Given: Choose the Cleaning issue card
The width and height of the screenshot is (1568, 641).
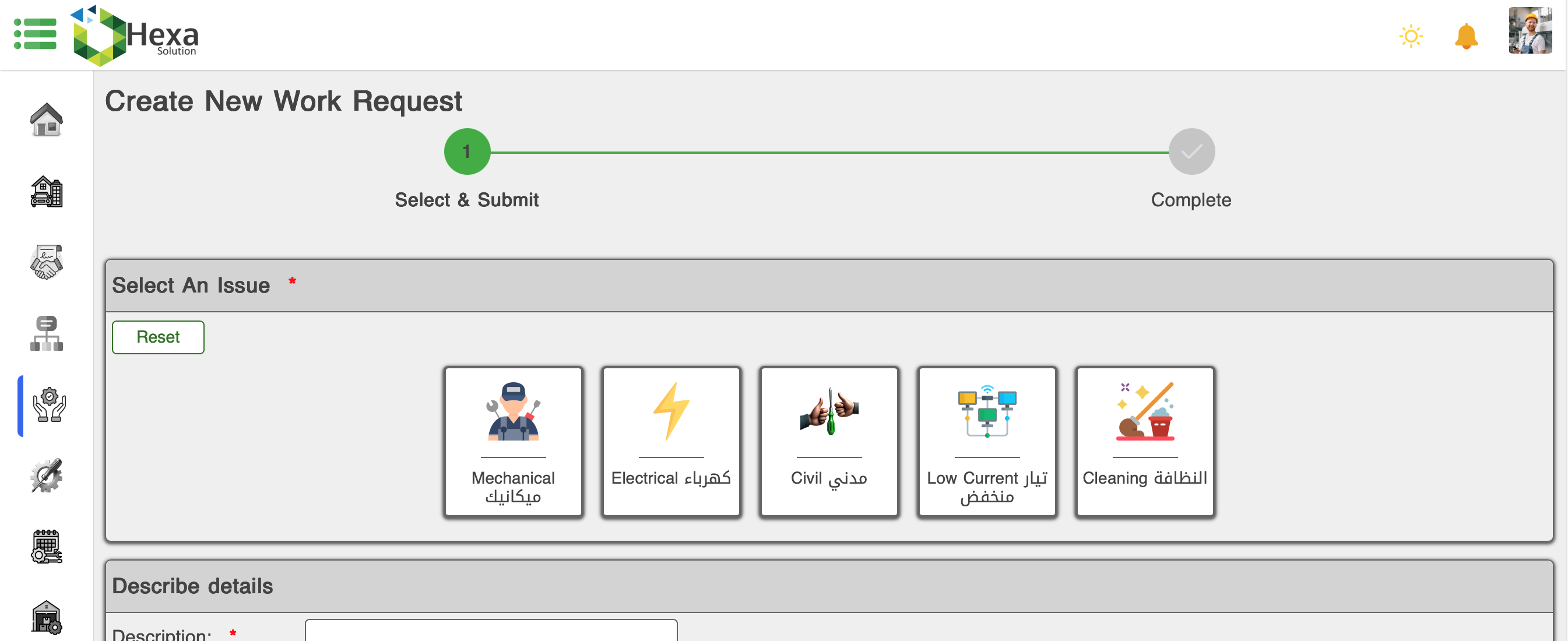Looking at the screenshot, I should pyautogui.click(x=1144, y=442).
